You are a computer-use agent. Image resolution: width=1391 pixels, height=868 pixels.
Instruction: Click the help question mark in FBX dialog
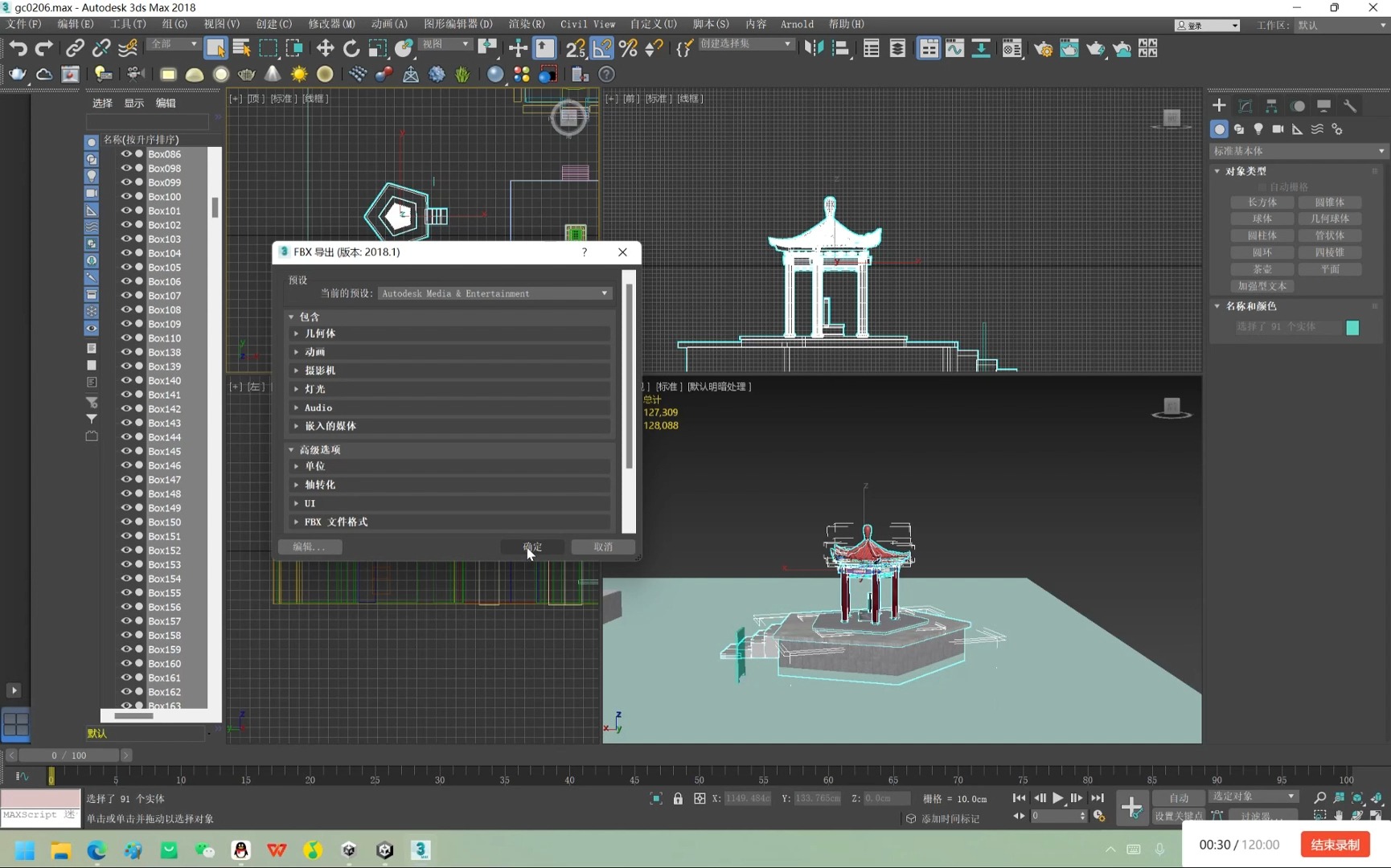pyautogui.click(x=585, y=252)
